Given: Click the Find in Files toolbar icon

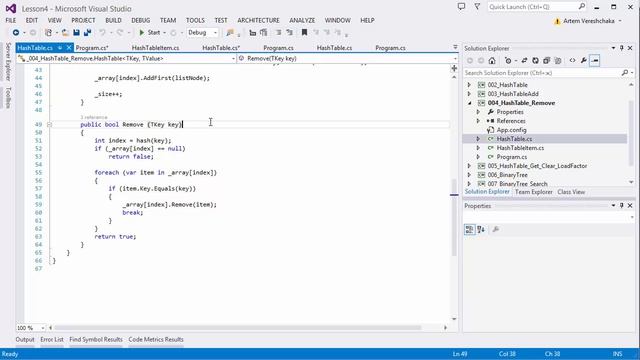Looking at the screenshot, I should 230,33.
